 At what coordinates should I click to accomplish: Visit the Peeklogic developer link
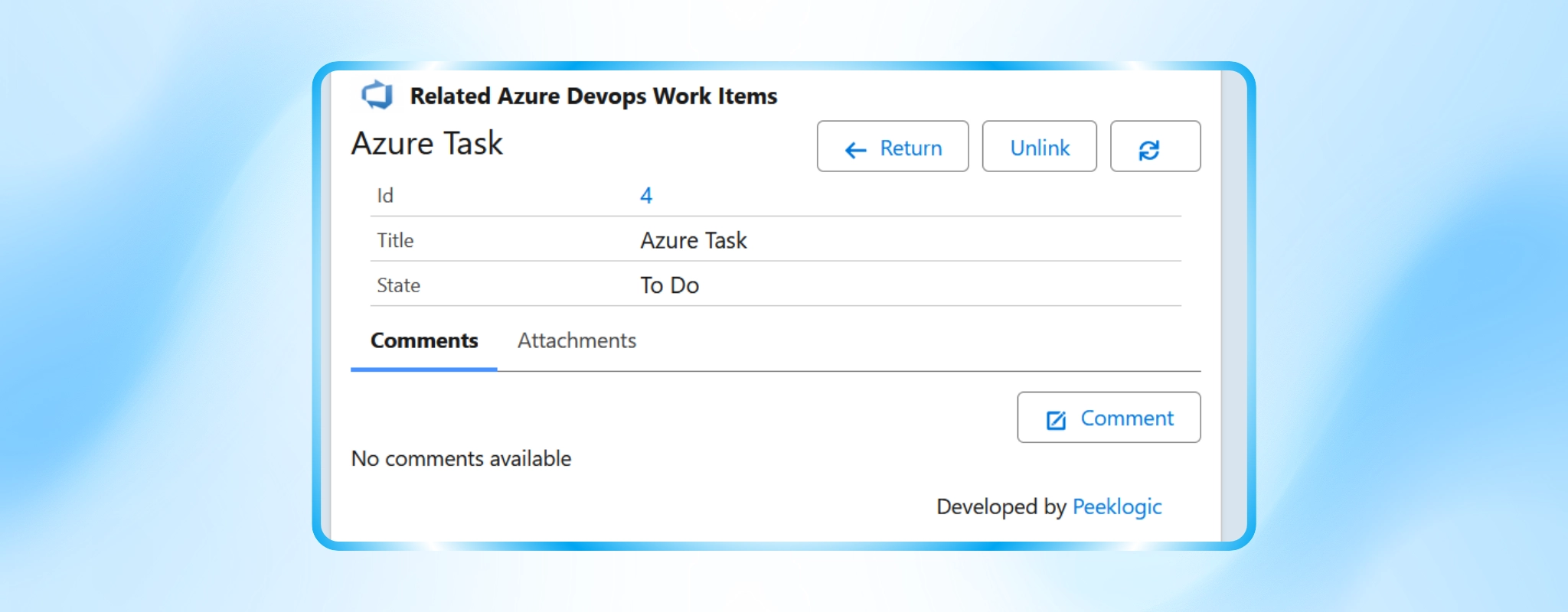(x=1116, y=506)
